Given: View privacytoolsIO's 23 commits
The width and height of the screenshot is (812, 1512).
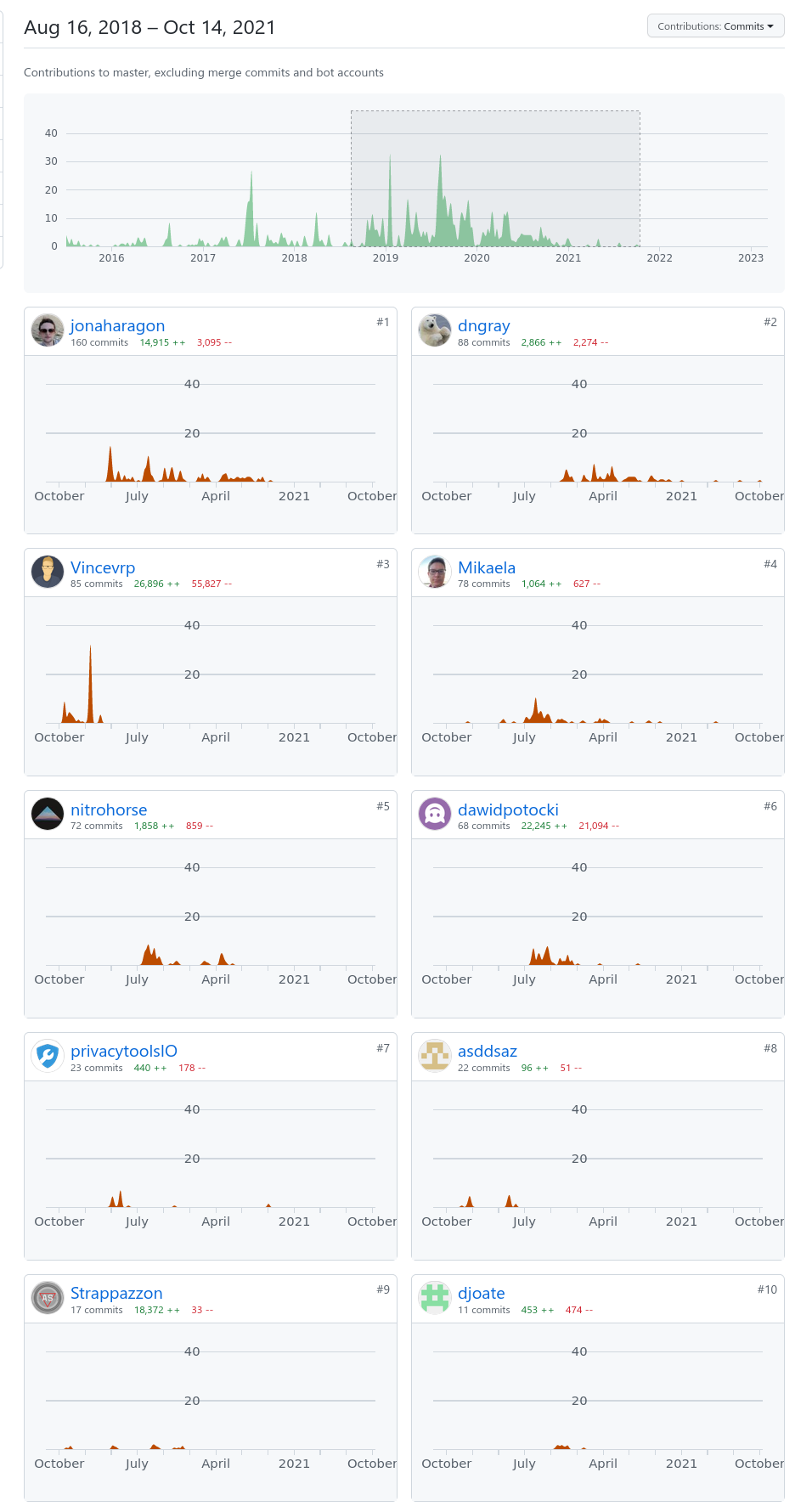Looking at the screenshot, I should tap(97, 1068).
